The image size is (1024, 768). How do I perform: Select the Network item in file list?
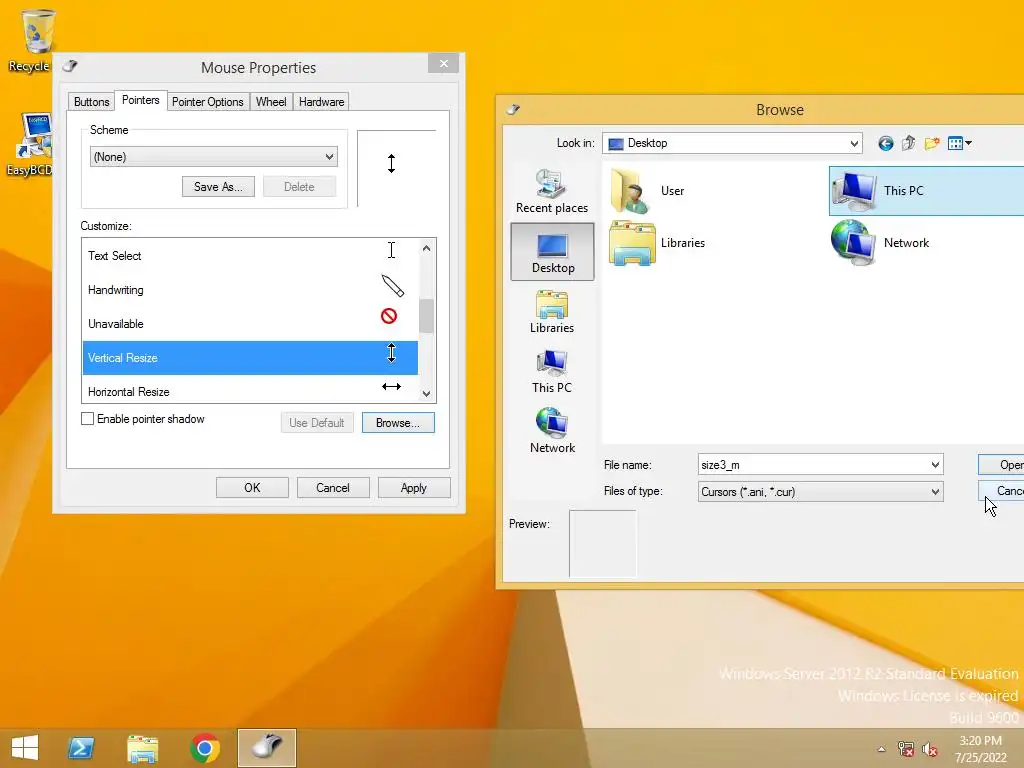(880, 243)
